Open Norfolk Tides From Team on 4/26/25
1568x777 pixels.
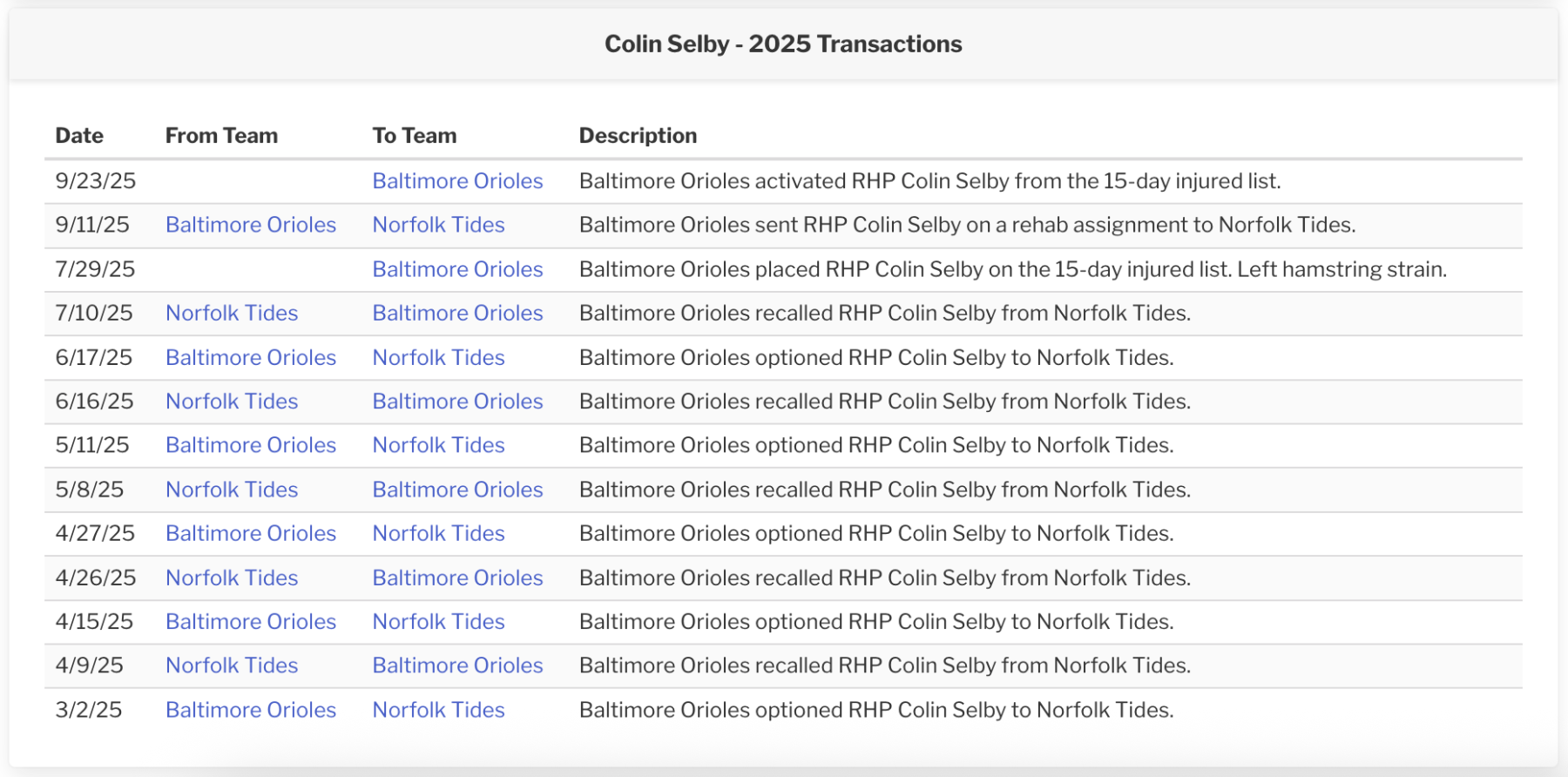232,578
